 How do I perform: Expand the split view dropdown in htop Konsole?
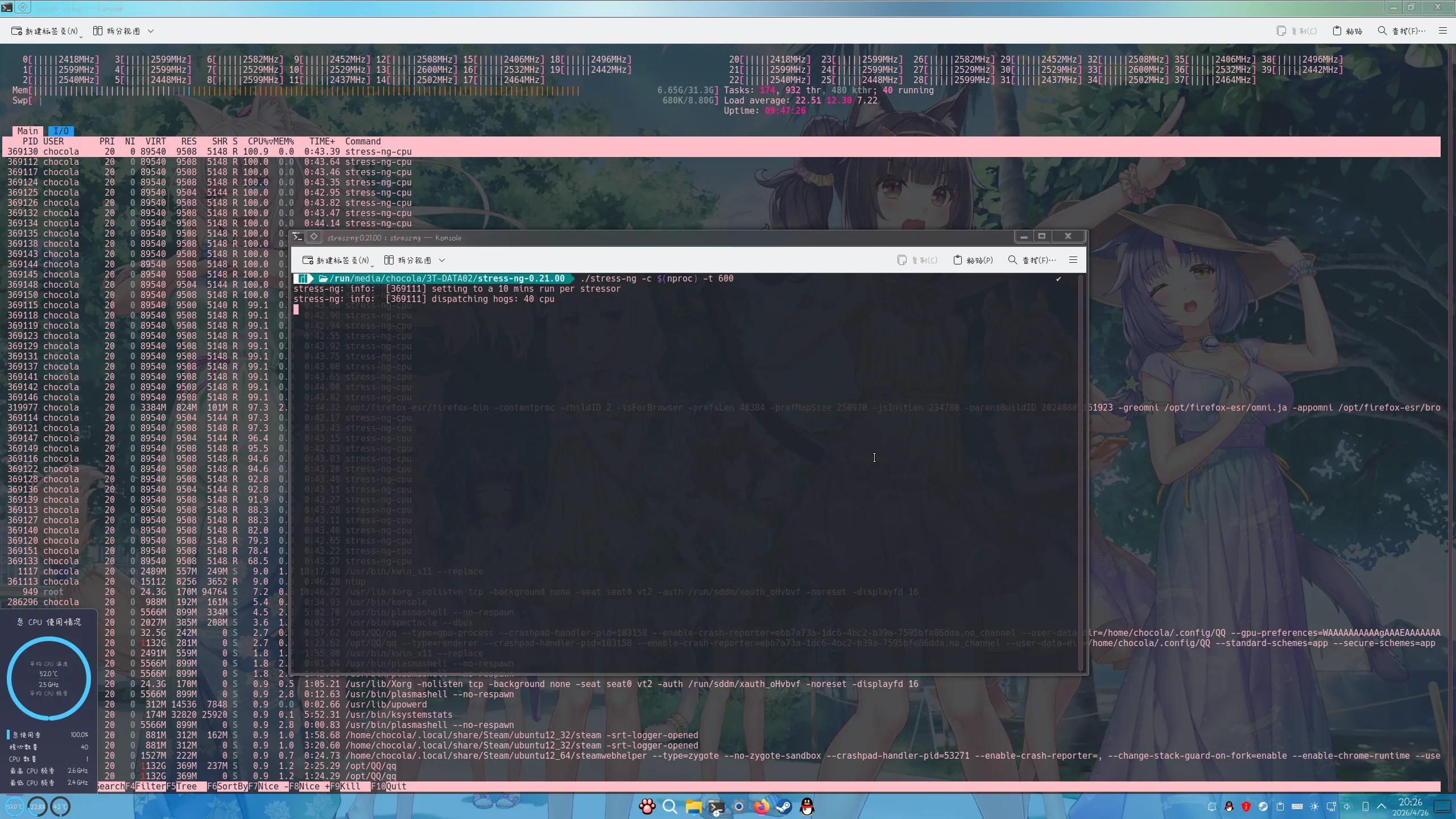tap(151, 31)
